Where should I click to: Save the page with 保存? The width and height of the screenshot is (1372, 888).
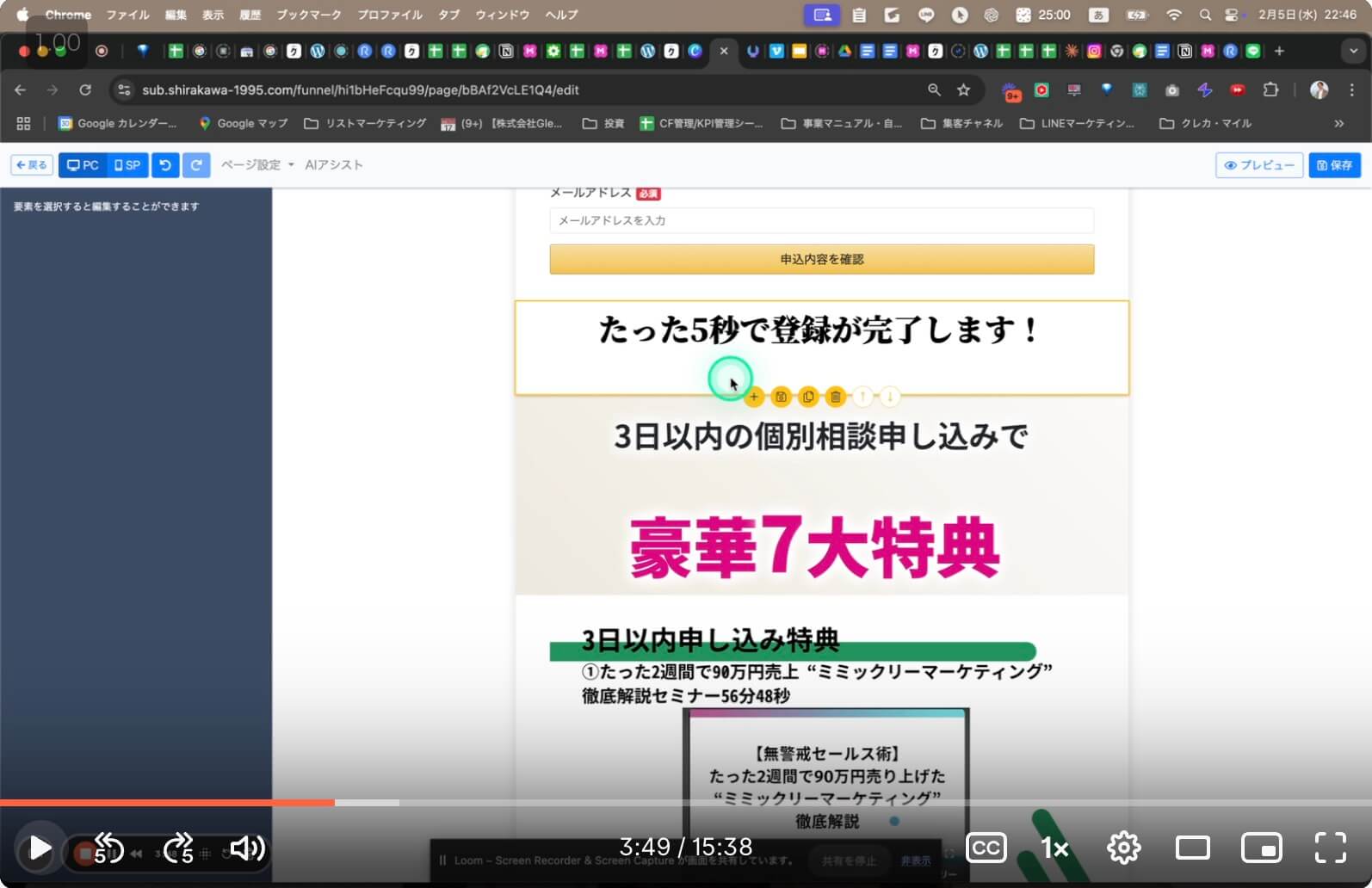pyautogui.click(x=1335, y=165)
